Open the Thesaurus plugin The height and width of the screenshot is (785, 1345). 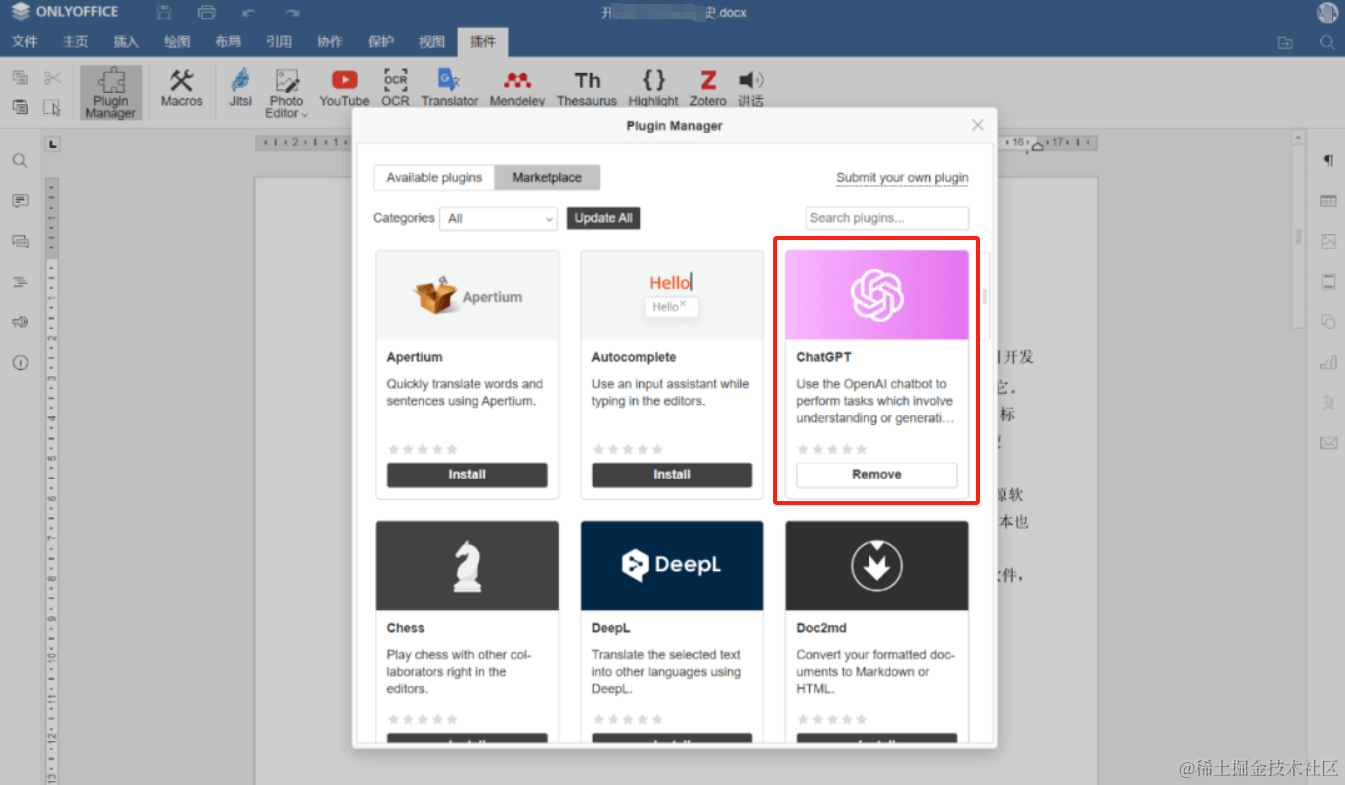(587, 88)
